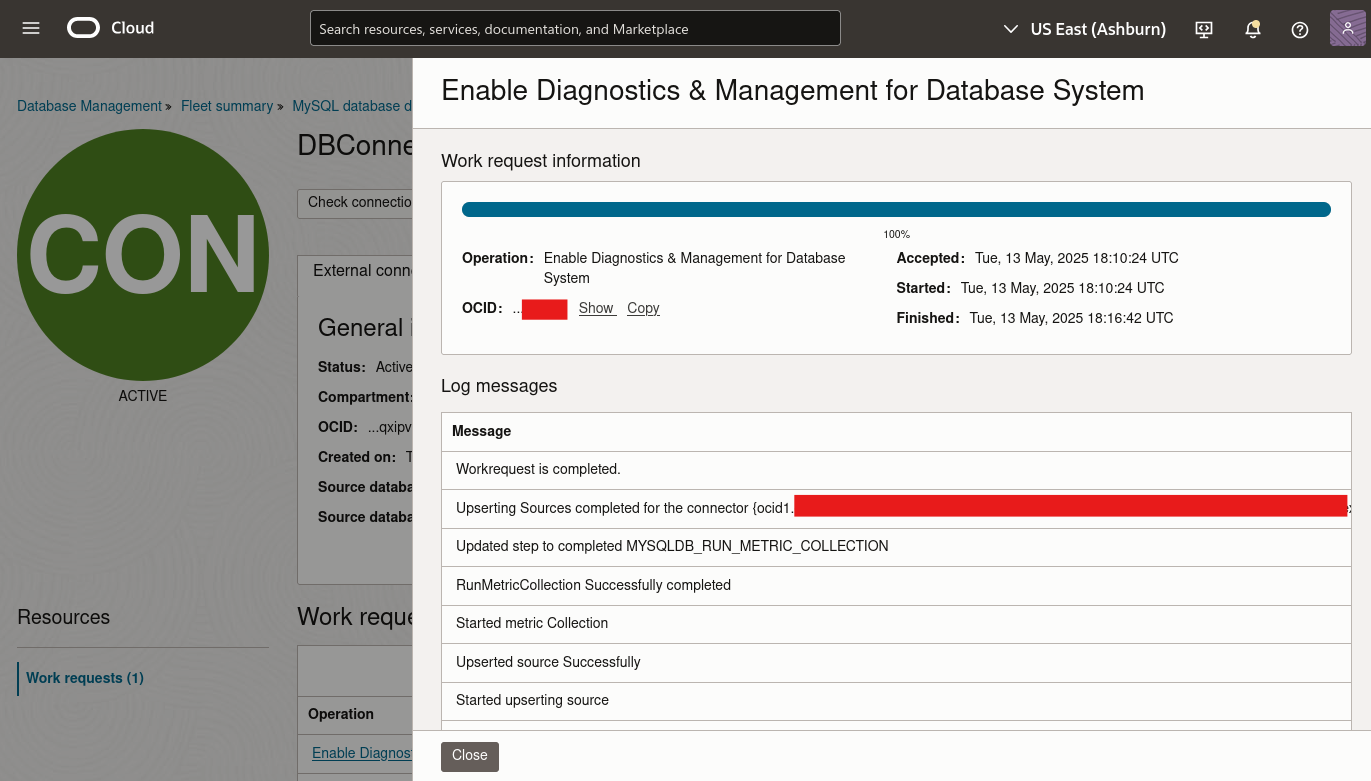Open Cloud Shell developer tools icon
Screen dimensions: 1371x781
(x=1203, y=31)
